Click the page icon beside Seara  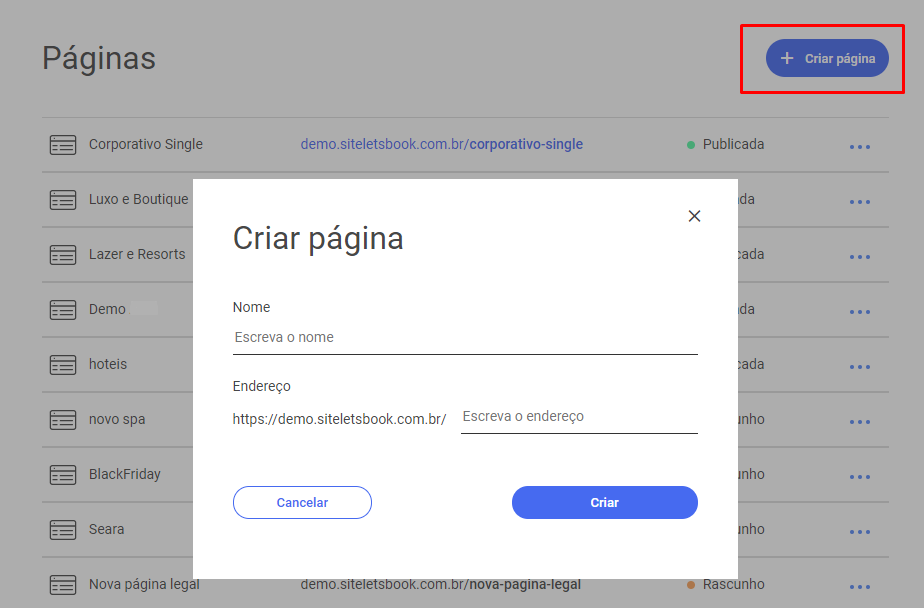pos(63,531)
